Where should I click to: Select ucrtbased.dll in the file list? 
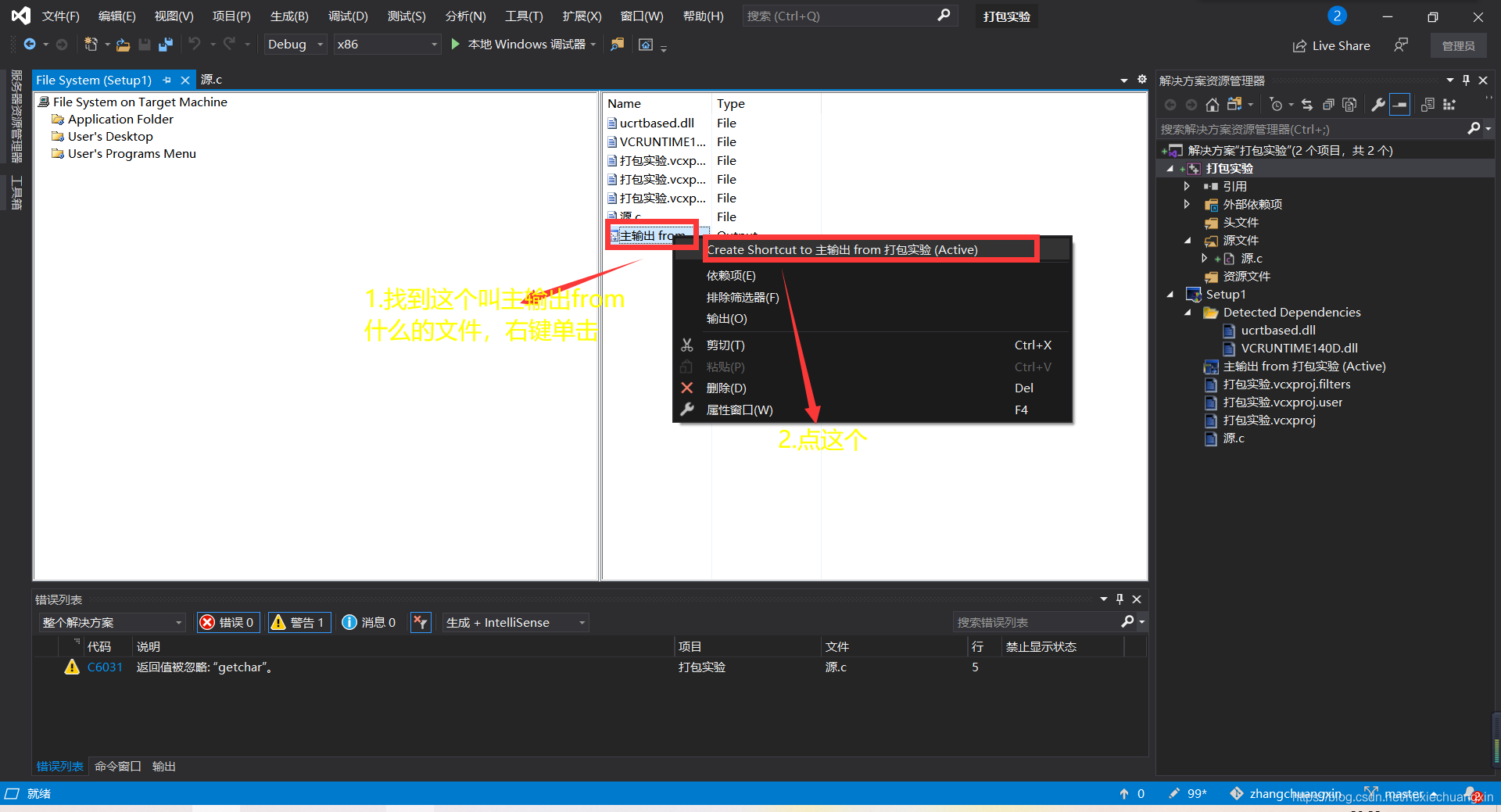coord(657,123)
